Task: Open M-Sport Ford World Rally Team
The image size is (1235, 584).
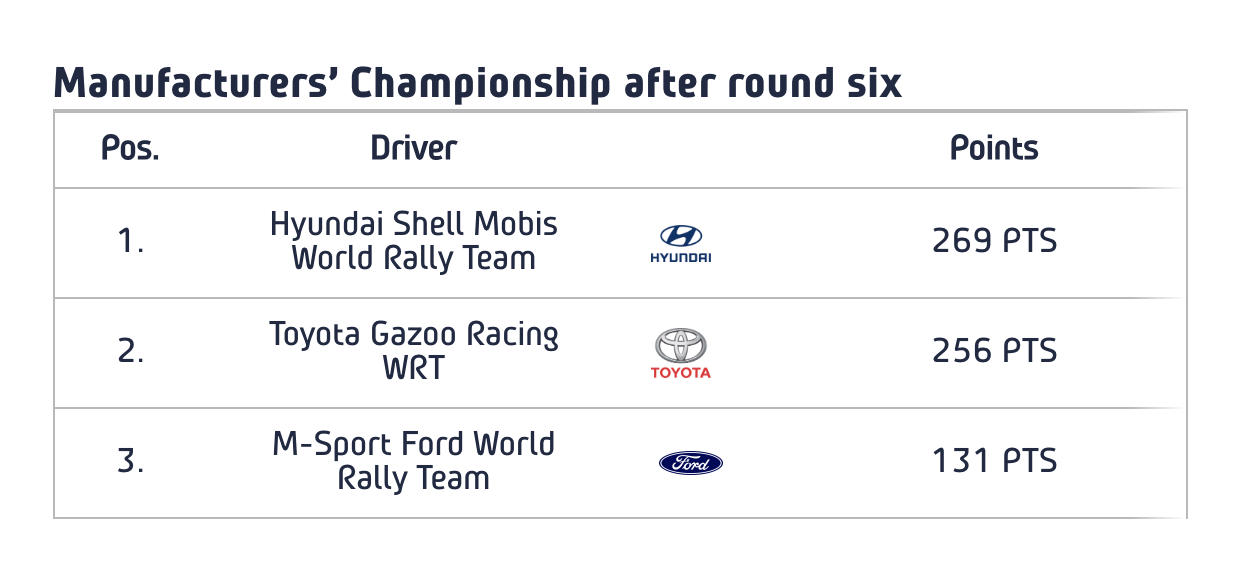Action: [x=414, y=460]
